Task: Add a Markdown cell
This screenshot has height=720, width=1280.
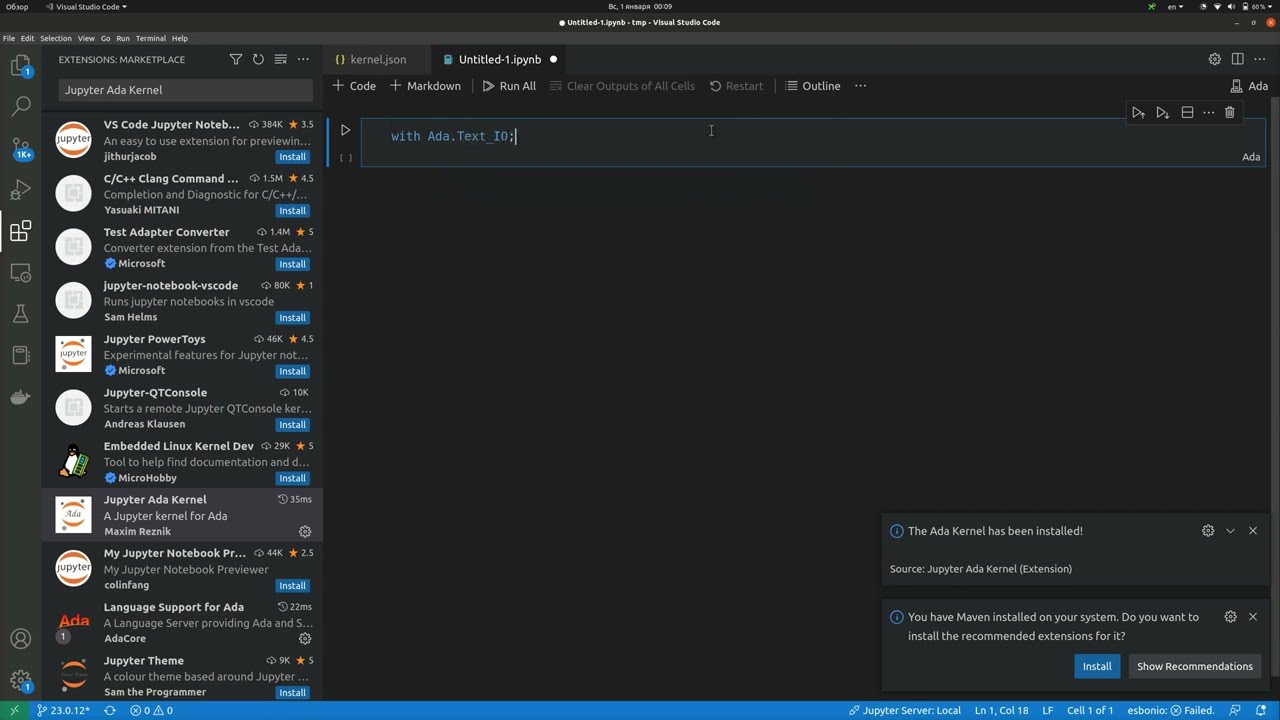Action: click(425, 86)
